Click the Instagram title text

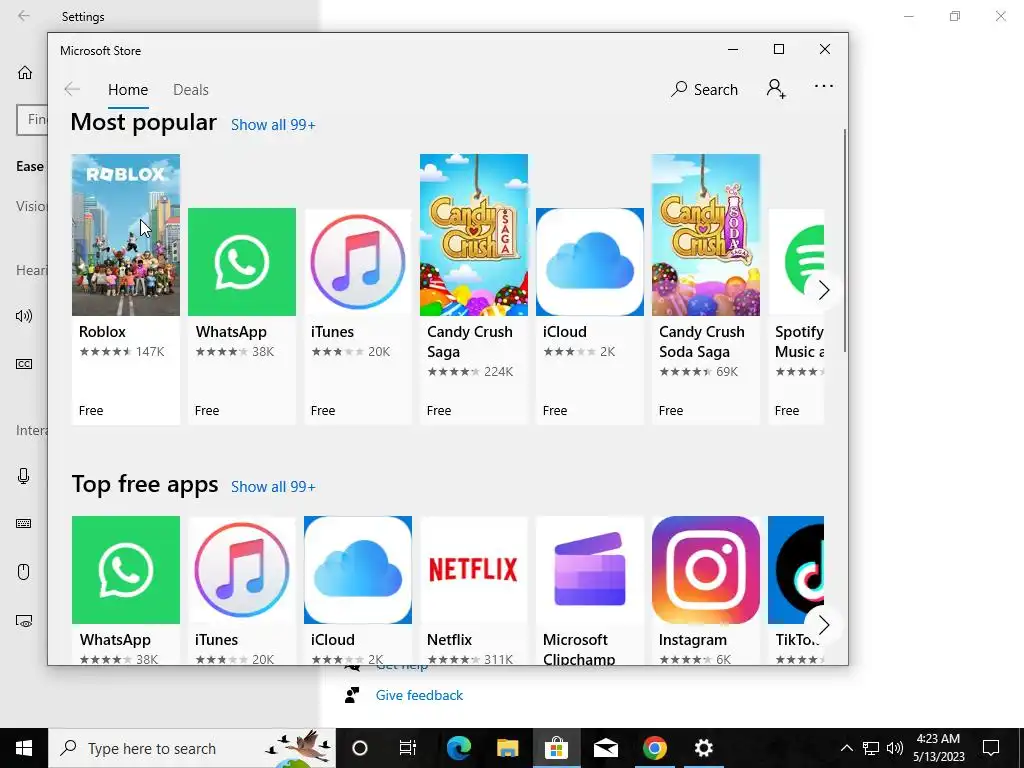(x=693, y=640)
